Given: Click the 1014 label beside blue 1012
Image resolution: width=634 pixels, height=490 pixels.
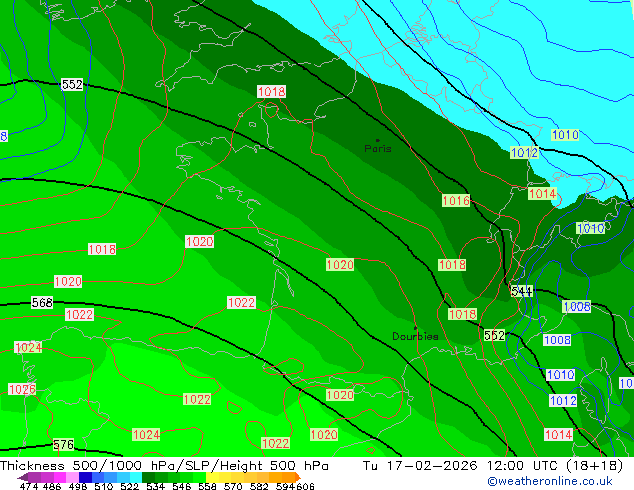Looking at the screenshot, I should 543,193.
